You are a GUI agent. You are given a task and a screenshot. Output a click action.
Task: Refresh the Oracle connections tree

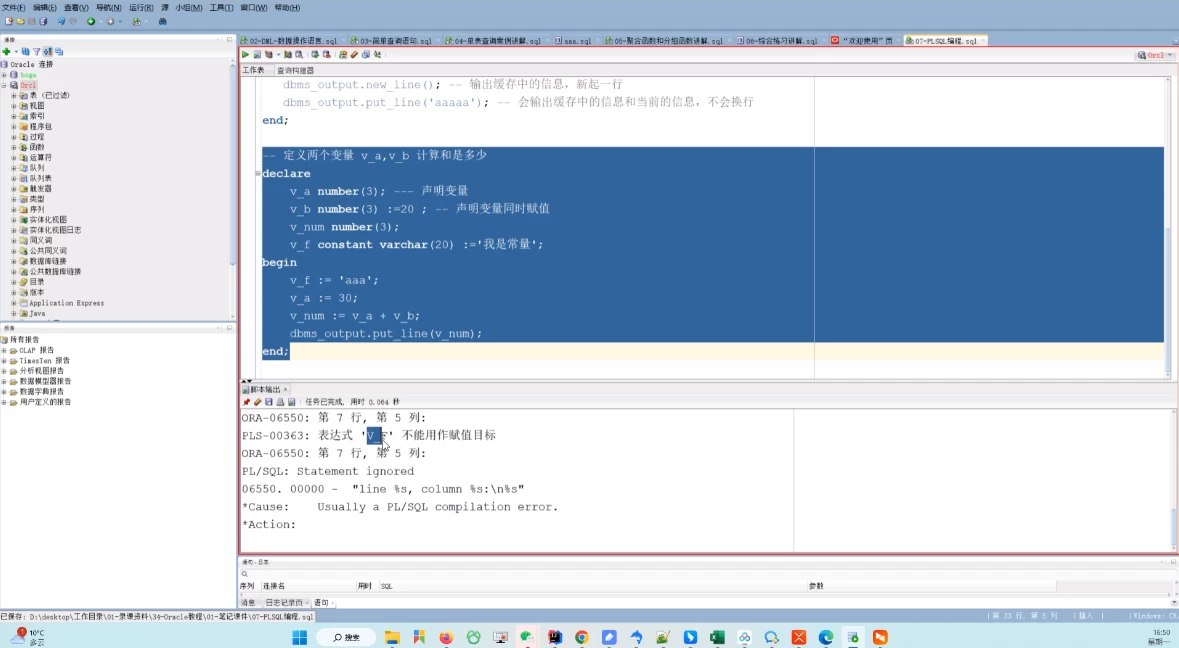[x=26, y=51]
